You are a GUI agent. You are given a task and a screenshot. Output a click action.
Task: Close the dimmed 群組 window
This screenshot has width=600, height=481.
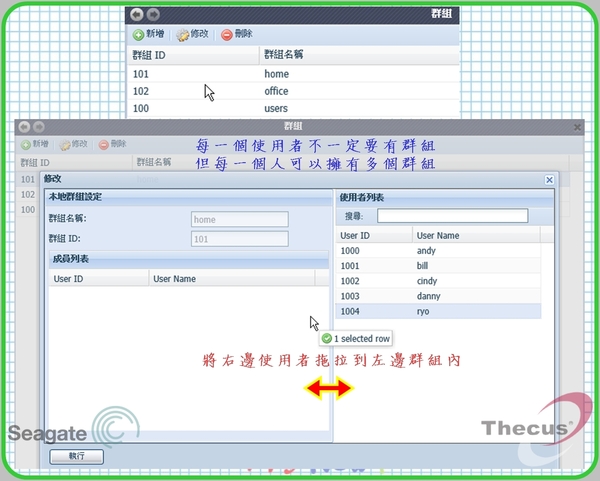577,127
